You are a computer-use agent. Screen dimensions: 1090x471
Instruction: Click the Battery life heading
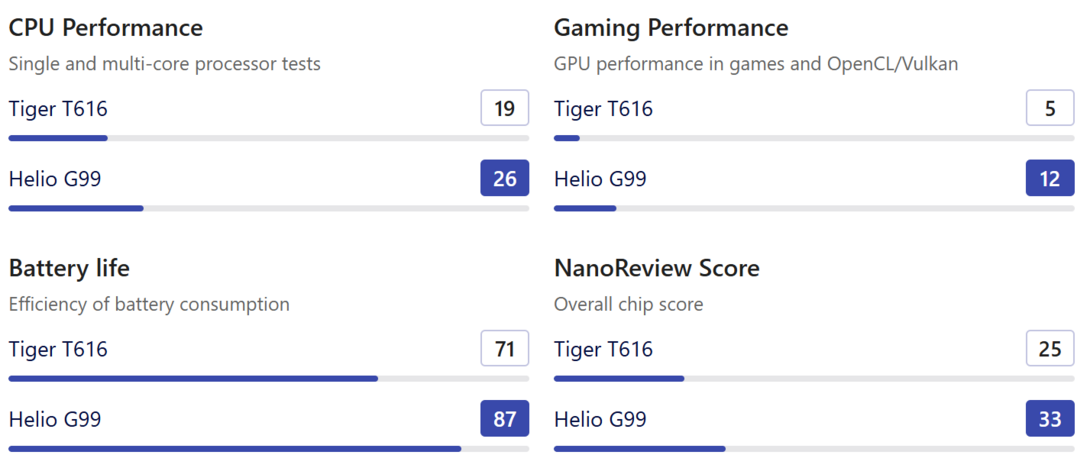pyautogui.click(x=69, y=268)
